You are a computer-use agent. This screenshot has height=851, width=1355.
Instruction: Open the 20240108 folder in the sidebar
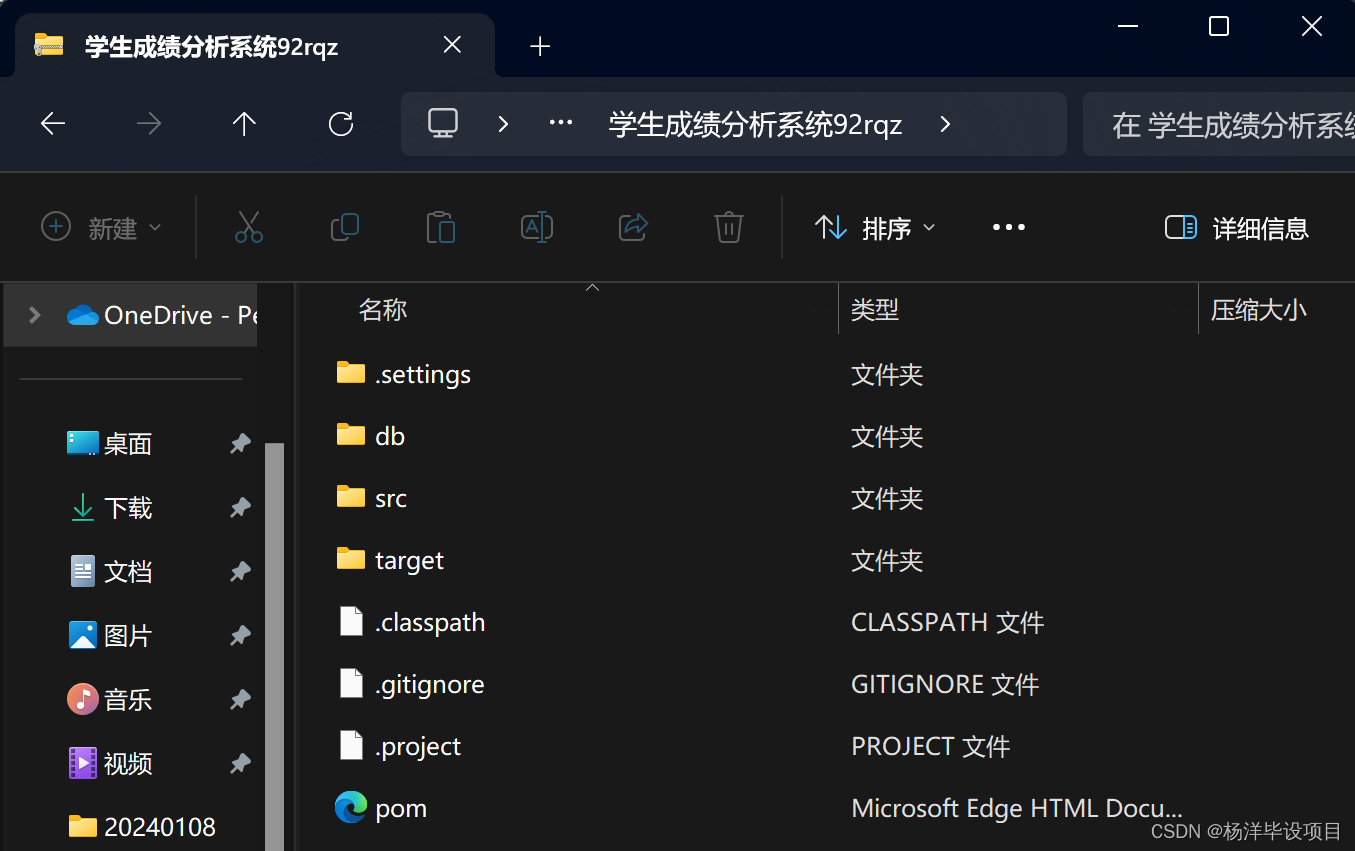click(x=141, y=827)
